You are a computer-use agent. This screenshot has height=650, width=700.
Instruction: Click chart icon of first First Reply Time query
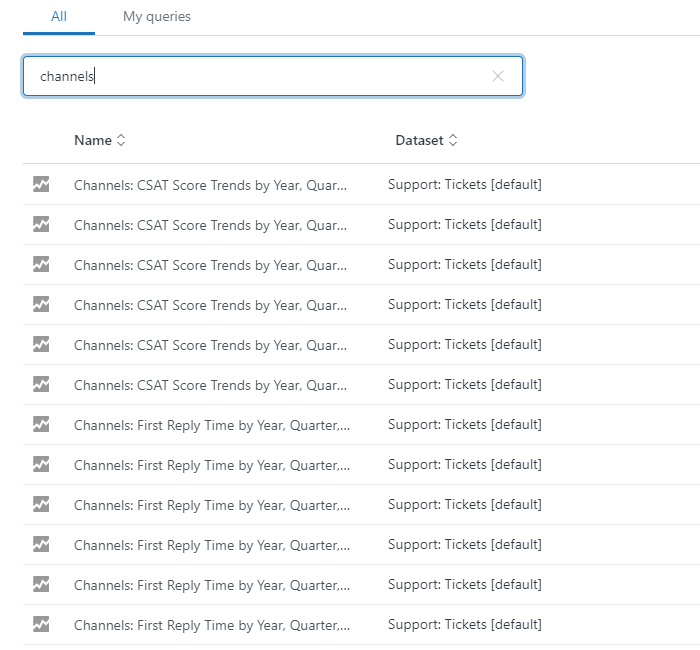click(x=41, y=424)
